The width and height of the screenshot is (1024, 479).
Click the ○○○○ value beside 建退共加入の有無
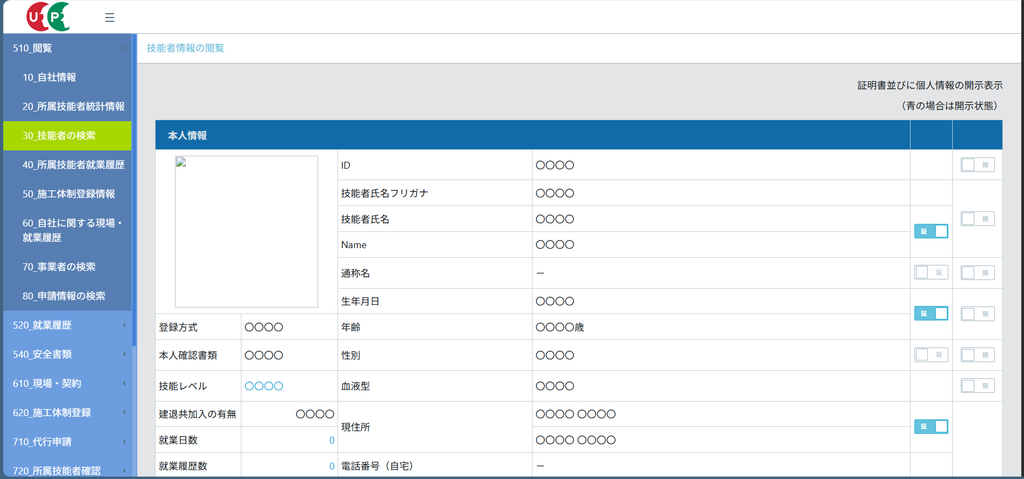pyautogui.click(x=315, y=414)
